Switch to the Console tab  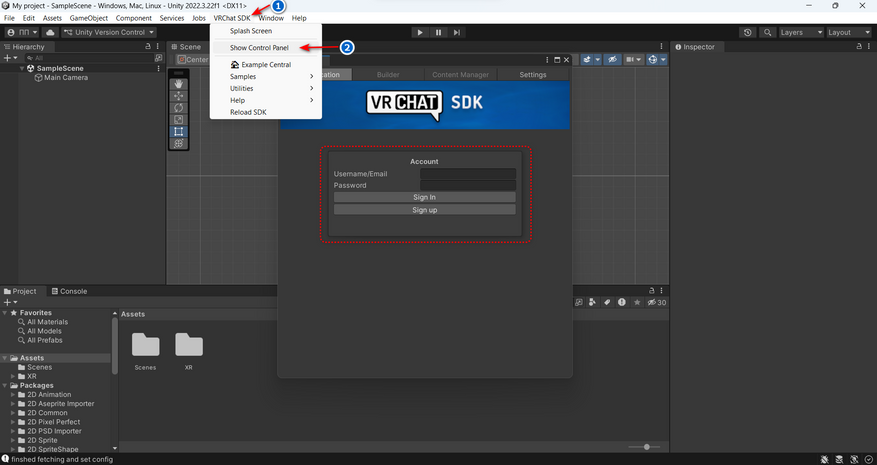pyautogui.click(x=68, y=291)
